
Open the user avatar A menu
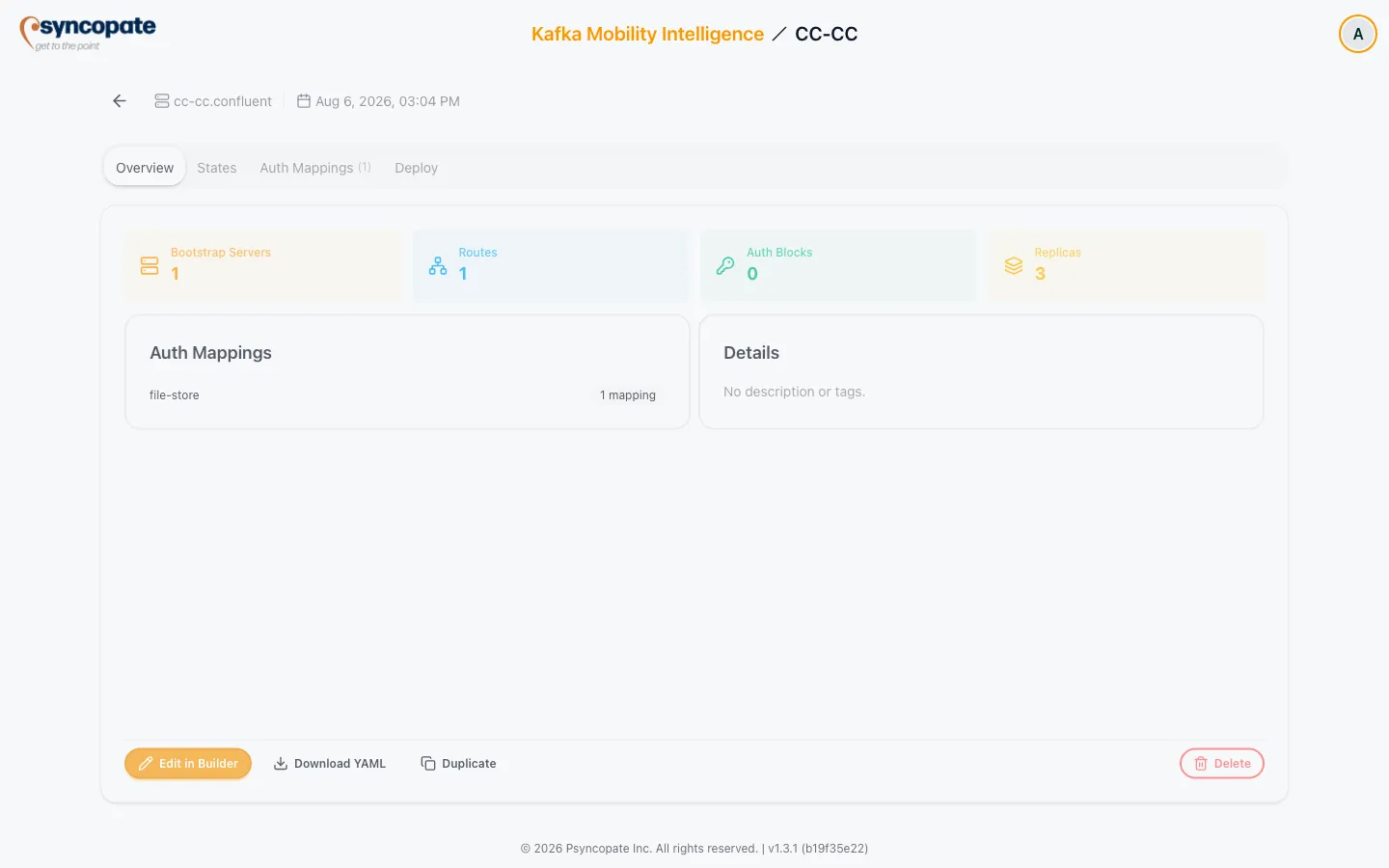click(x=1358, y=34)
